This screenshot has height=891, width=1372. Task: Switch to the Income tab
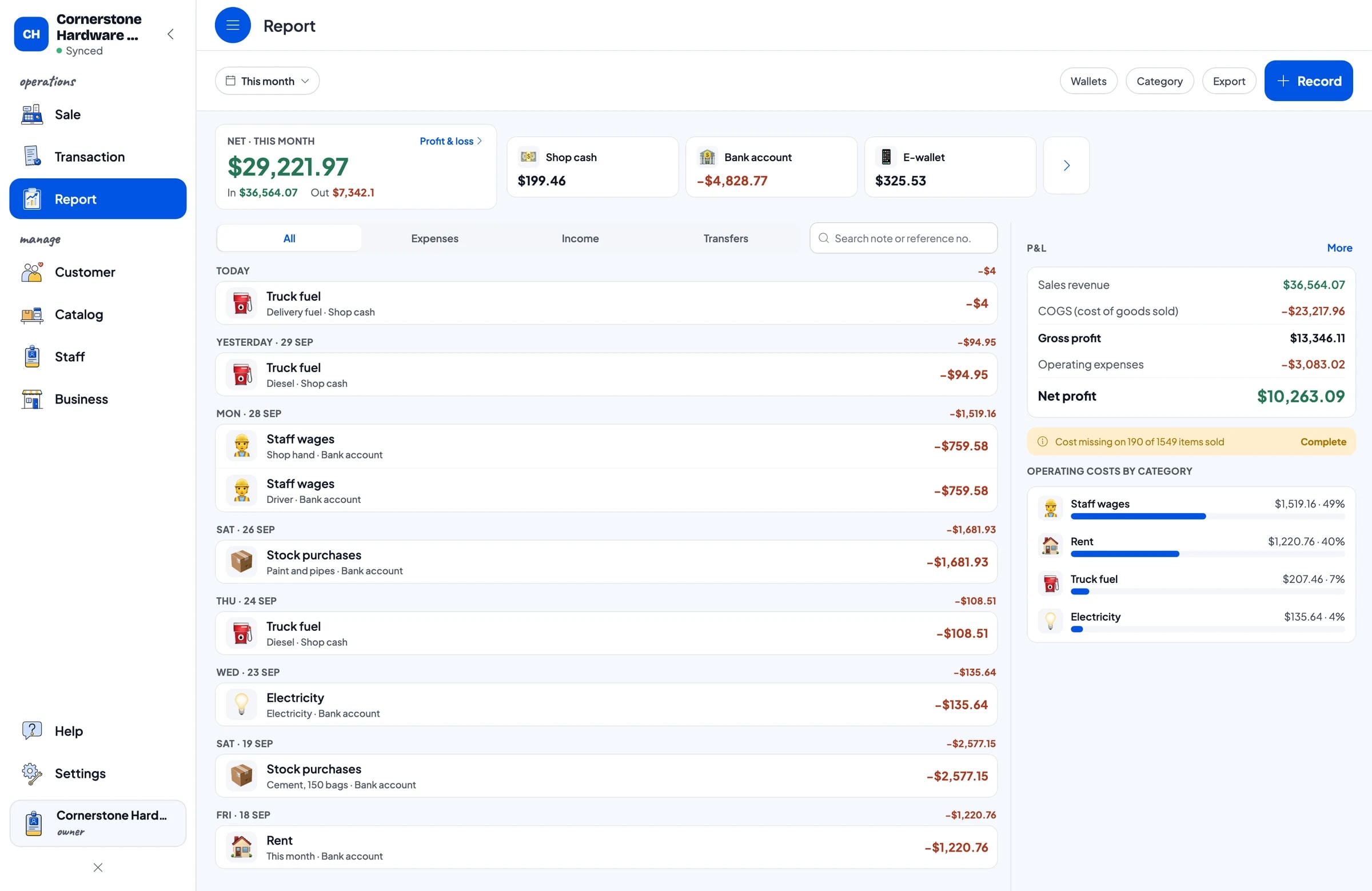(580, 238)
